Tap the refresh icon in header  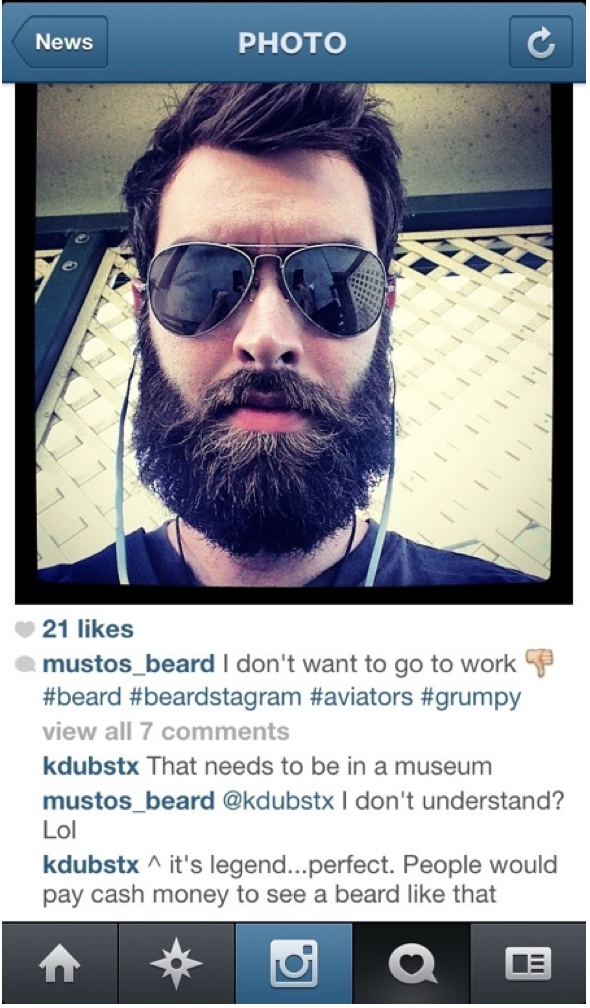(541, 42)
